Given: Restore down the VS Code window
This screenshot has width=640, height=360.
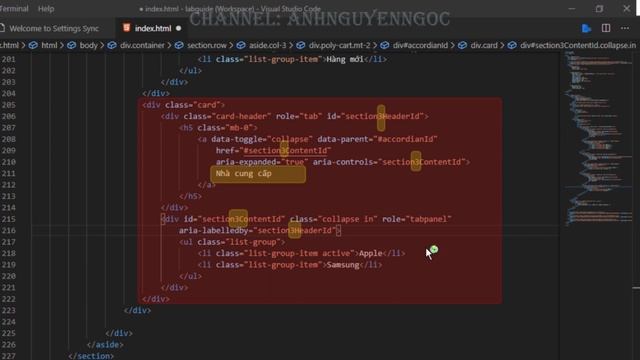Looking at the screenshot, I should pos(599,9).
